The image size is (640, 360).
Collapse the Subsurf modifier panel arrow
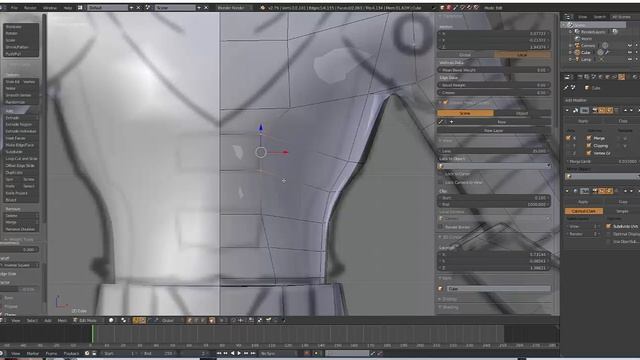click(x=567, y=191)
